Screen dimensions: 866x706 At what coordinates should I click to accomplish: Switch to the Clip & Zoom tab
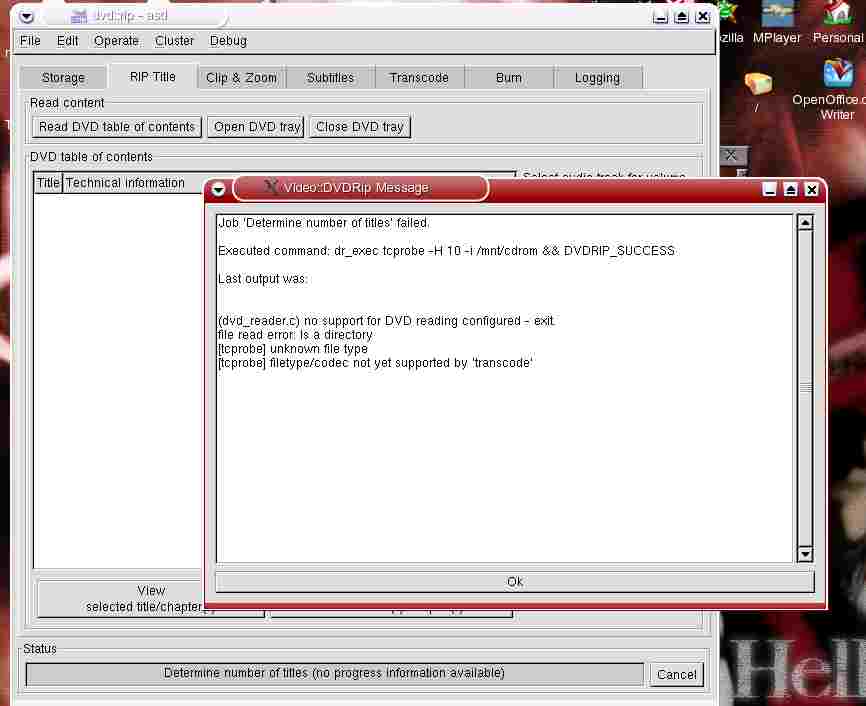pos(241,78)
